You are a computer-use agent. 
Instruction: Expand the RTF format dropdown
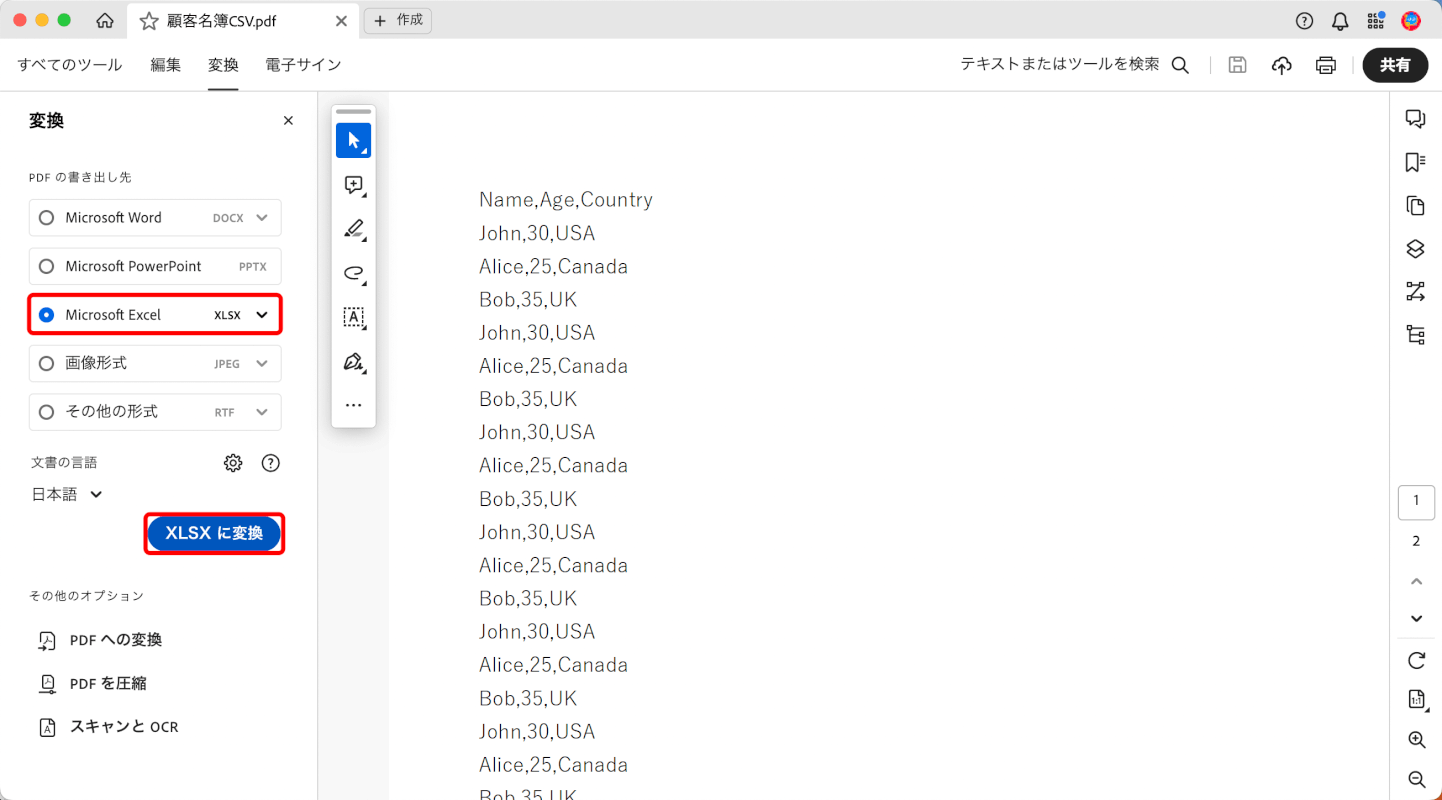coord(262,412)
